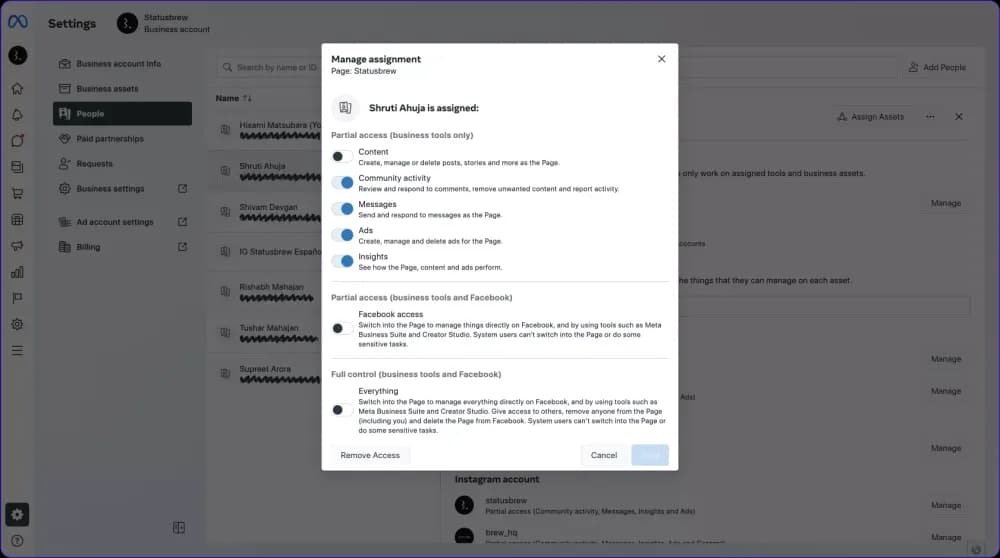Open Insights bar chart icon
Image resolution: width=1000 pixels, height=558 pixels.
pos(17,272)
